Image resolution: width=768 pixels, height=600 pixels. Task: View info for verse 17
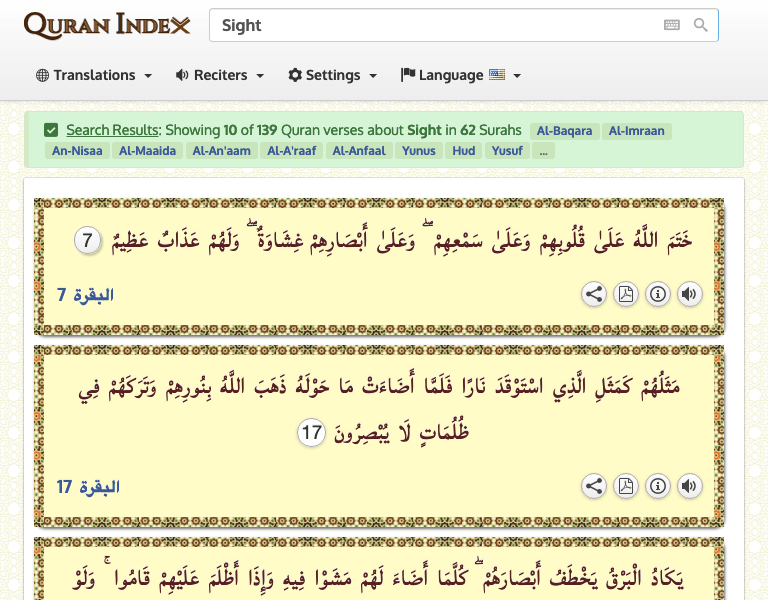pos(657,486)
